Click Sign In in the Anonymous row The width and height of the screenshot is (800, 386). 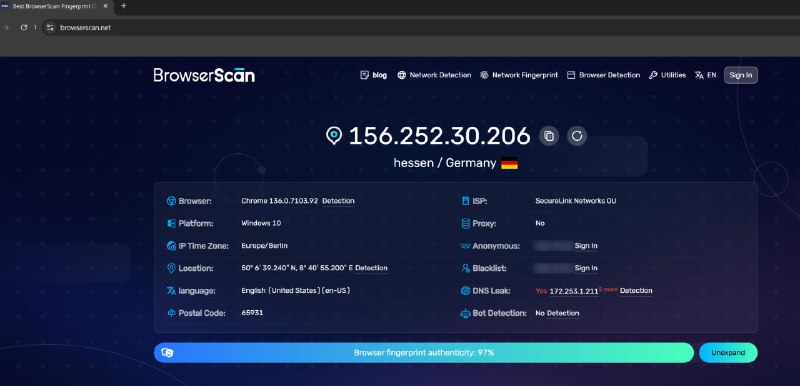click(586, 246)
